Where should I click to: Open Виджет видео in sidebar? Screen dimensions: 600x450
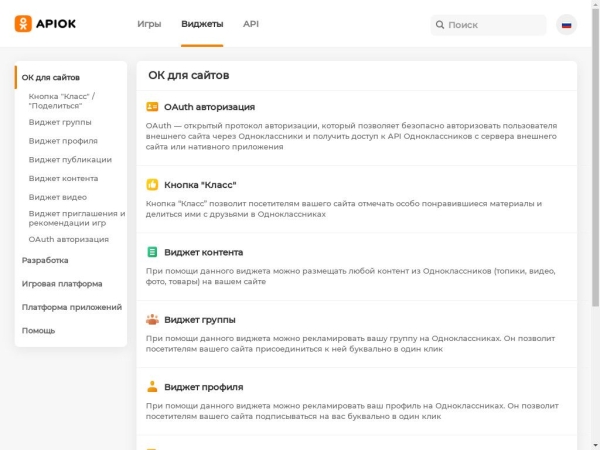click(x=58, y=197)
